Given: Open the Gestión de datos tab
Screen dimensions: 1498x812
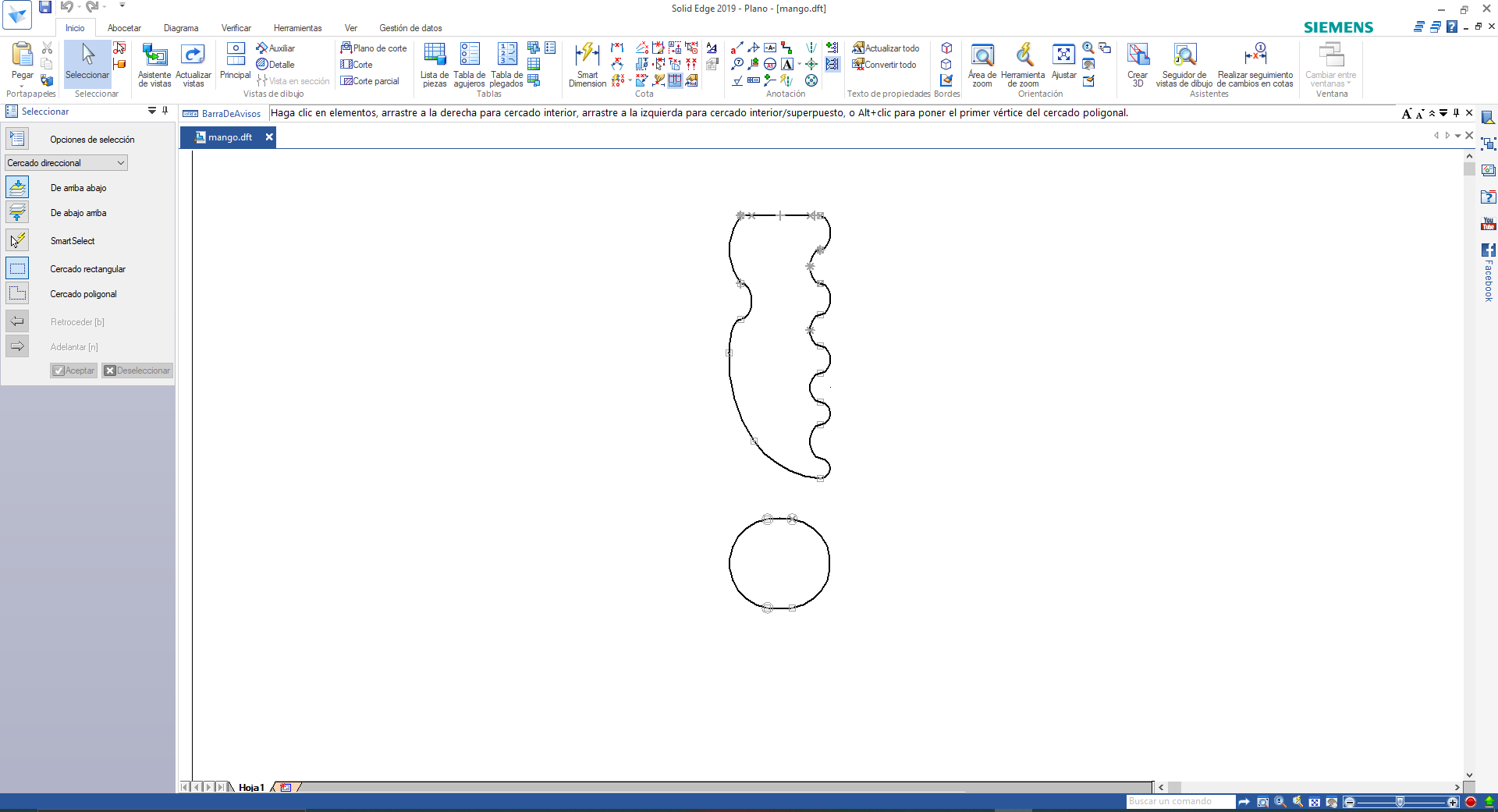Looking at the screenshot, I should pyautogui.click(x=411, y=28).
